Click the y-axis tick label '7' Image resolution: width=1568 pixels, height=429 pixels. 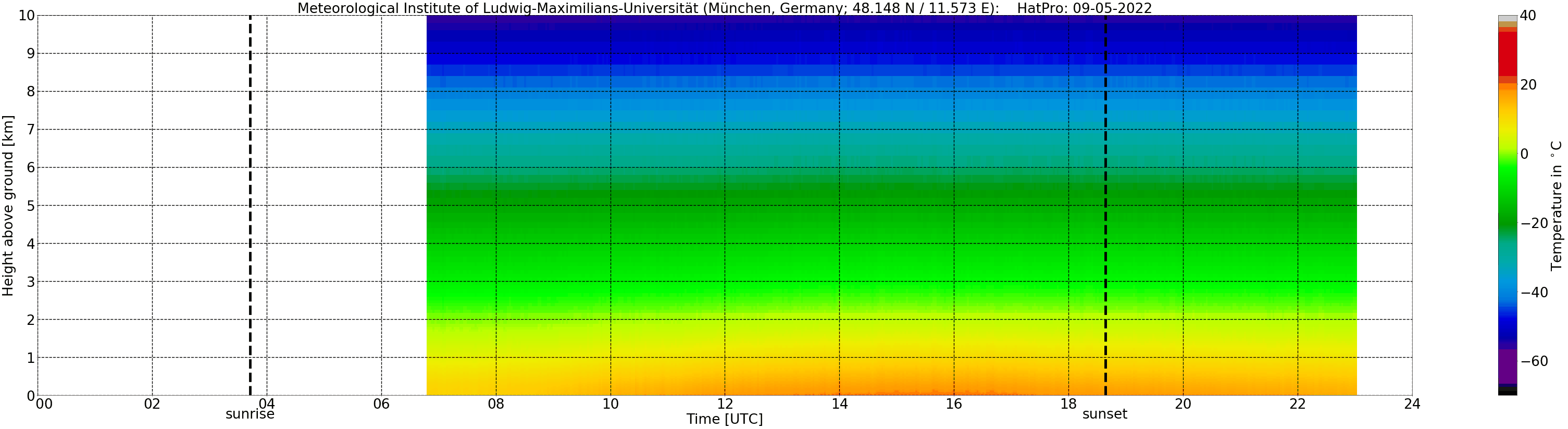pos(30,130)
